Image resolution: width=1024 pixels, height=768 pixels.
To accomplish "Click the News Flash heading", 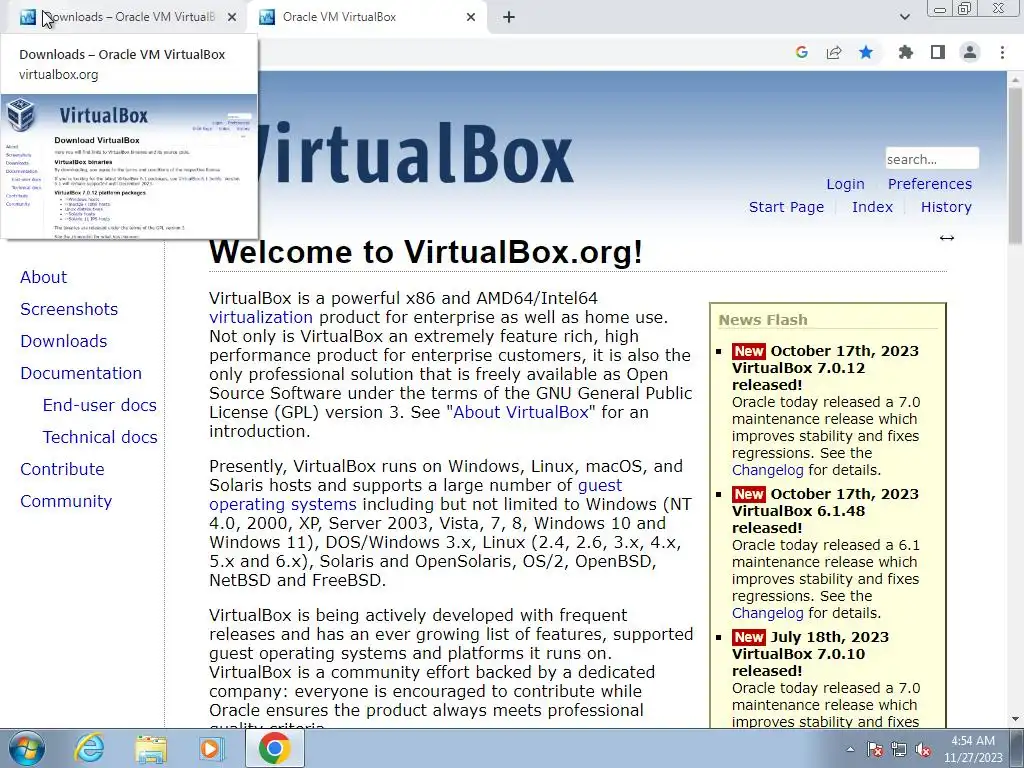I will 763,320.
